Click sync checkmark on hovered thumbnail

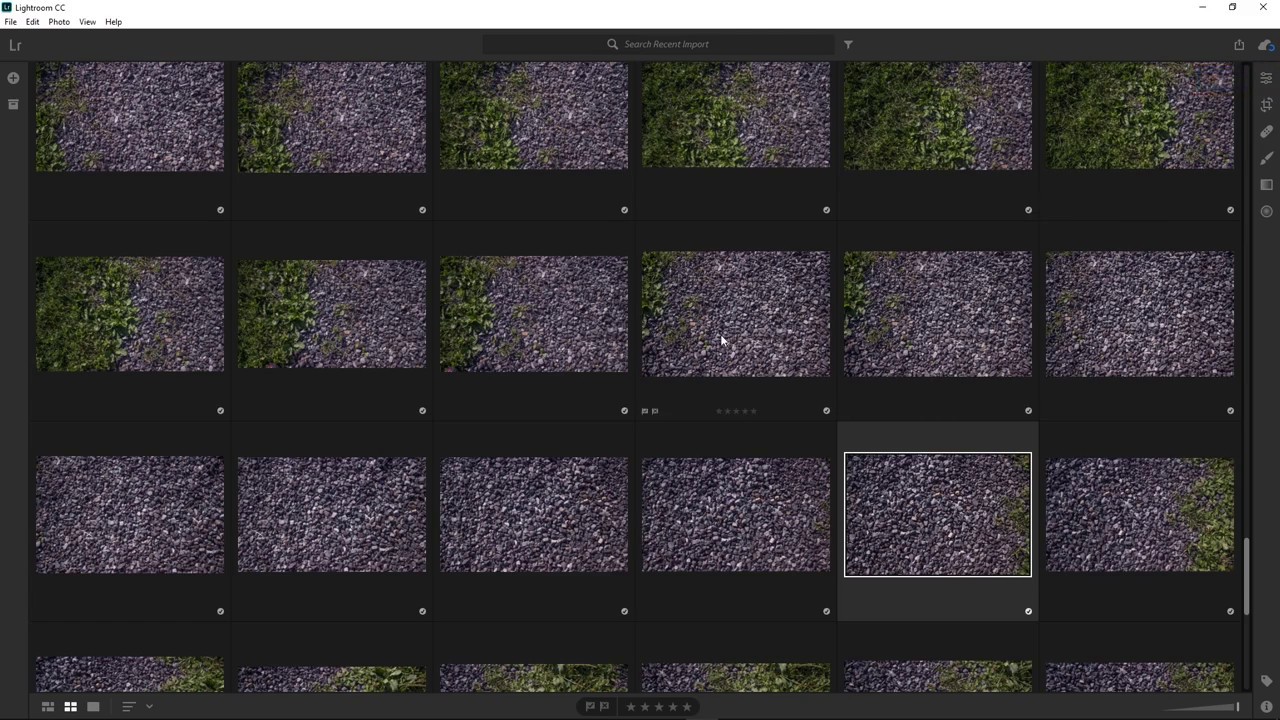coord(826,411)
